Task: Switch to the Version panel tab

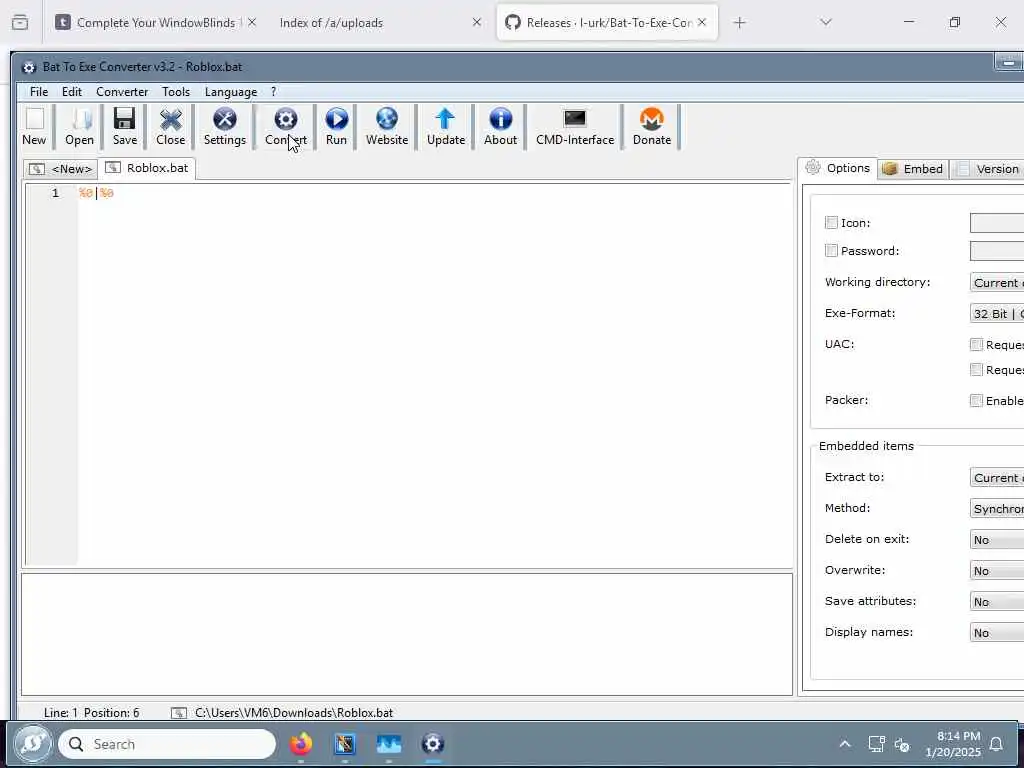Action: click(987, 169)
